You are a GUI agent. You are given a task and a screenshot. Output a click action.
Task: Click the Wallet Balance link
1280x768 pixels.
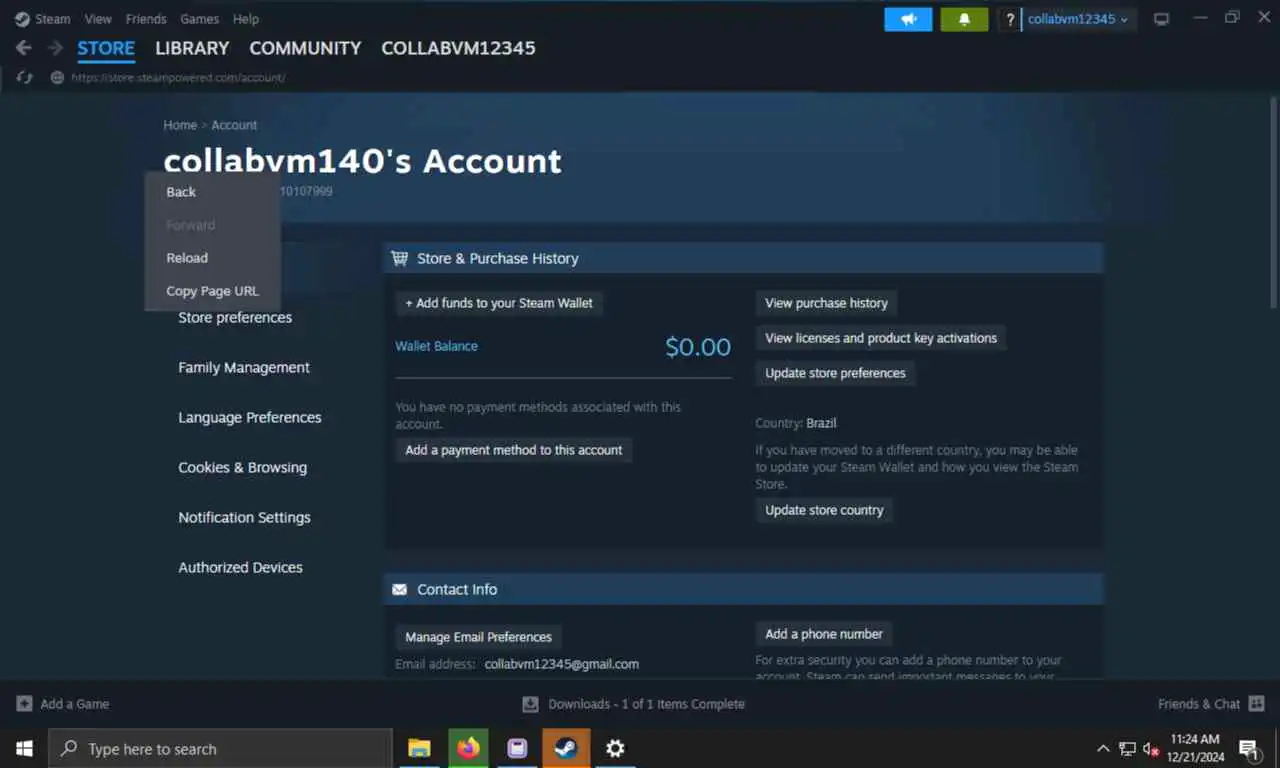(436, 346)
